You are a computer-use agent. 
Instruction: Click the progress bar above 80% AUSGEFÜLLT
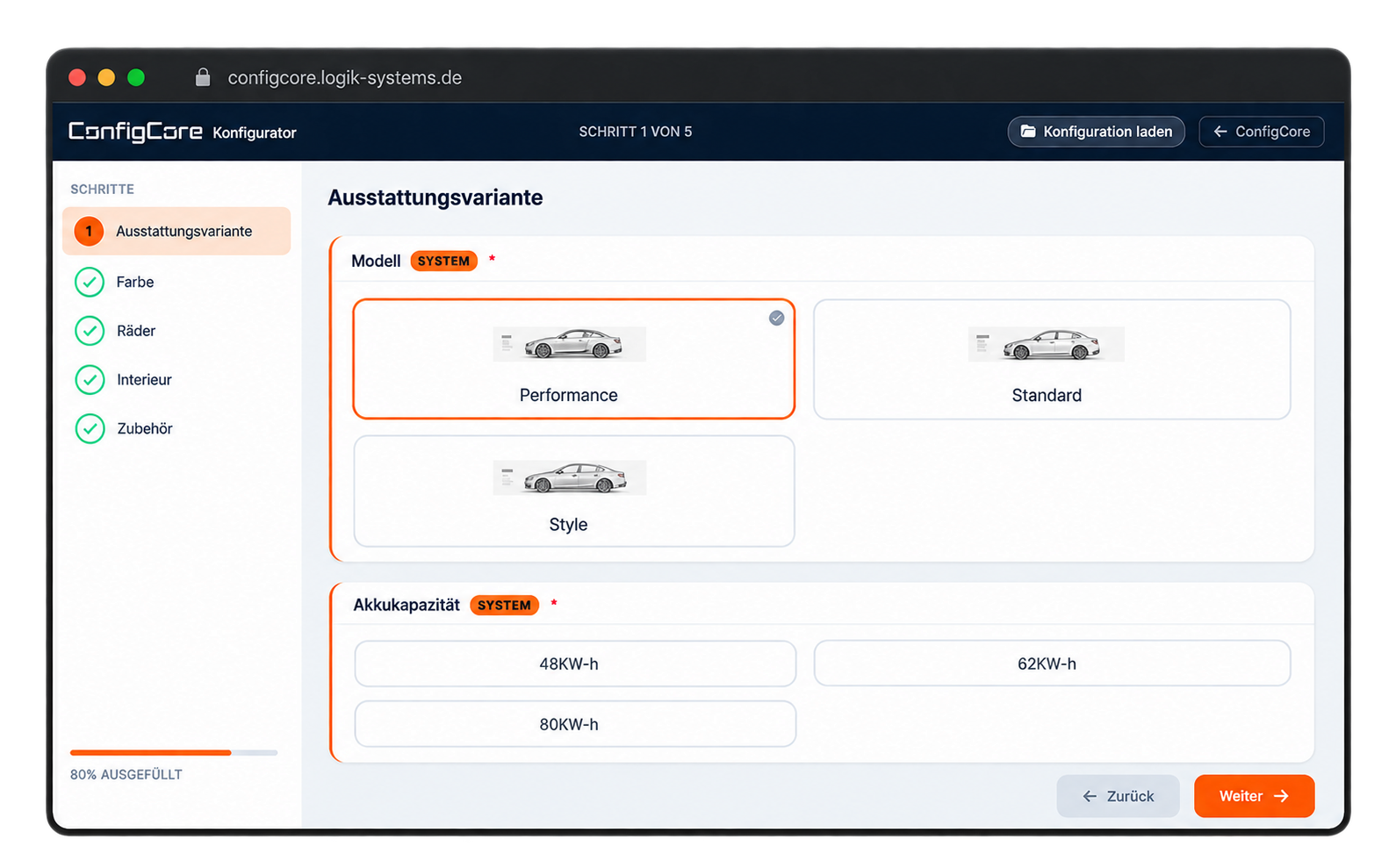(x=174, y=752)
